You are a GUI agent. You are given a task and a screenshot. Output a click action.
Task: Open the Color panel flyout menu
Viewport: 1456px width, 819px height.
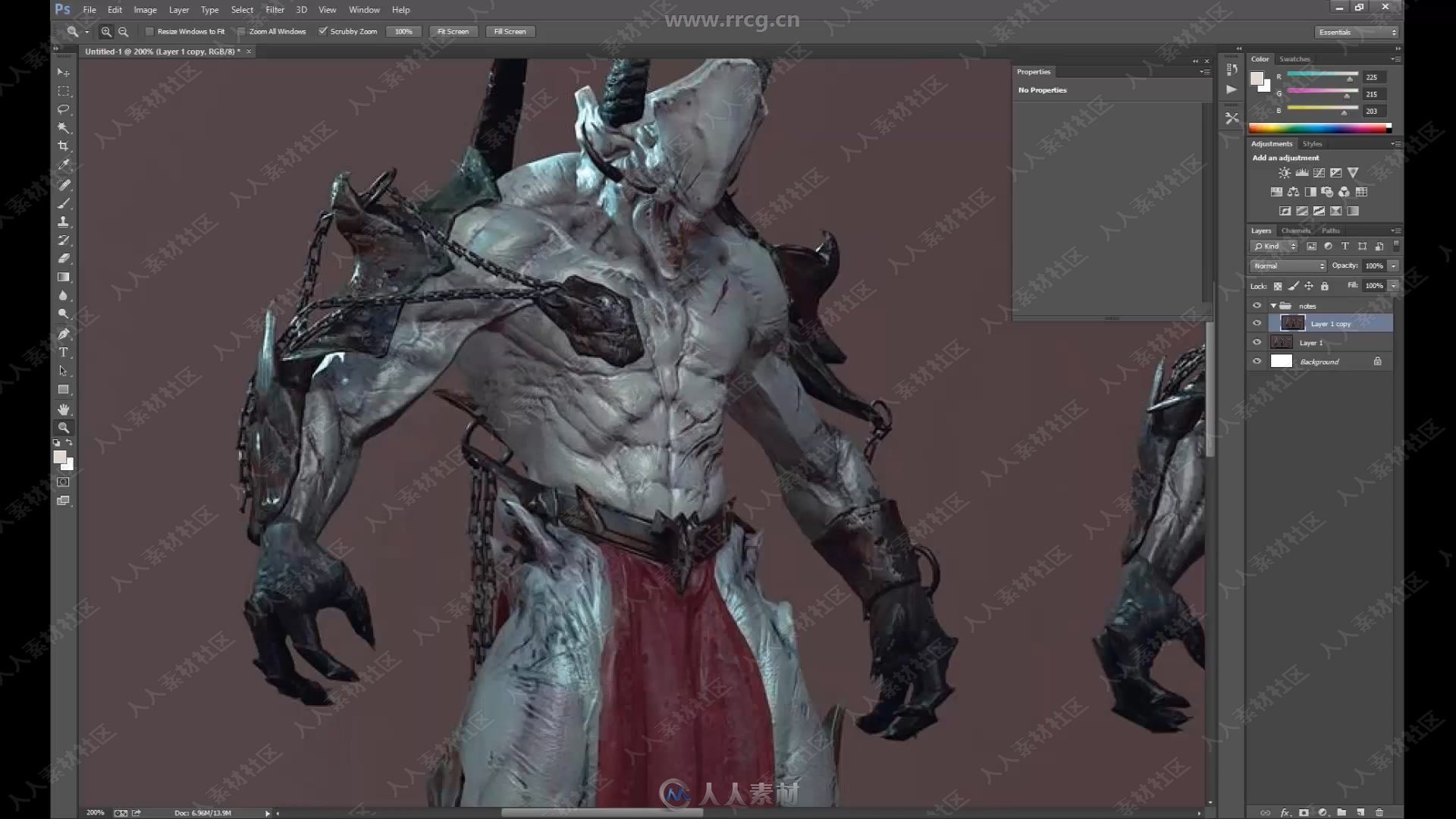(1395, 59)
